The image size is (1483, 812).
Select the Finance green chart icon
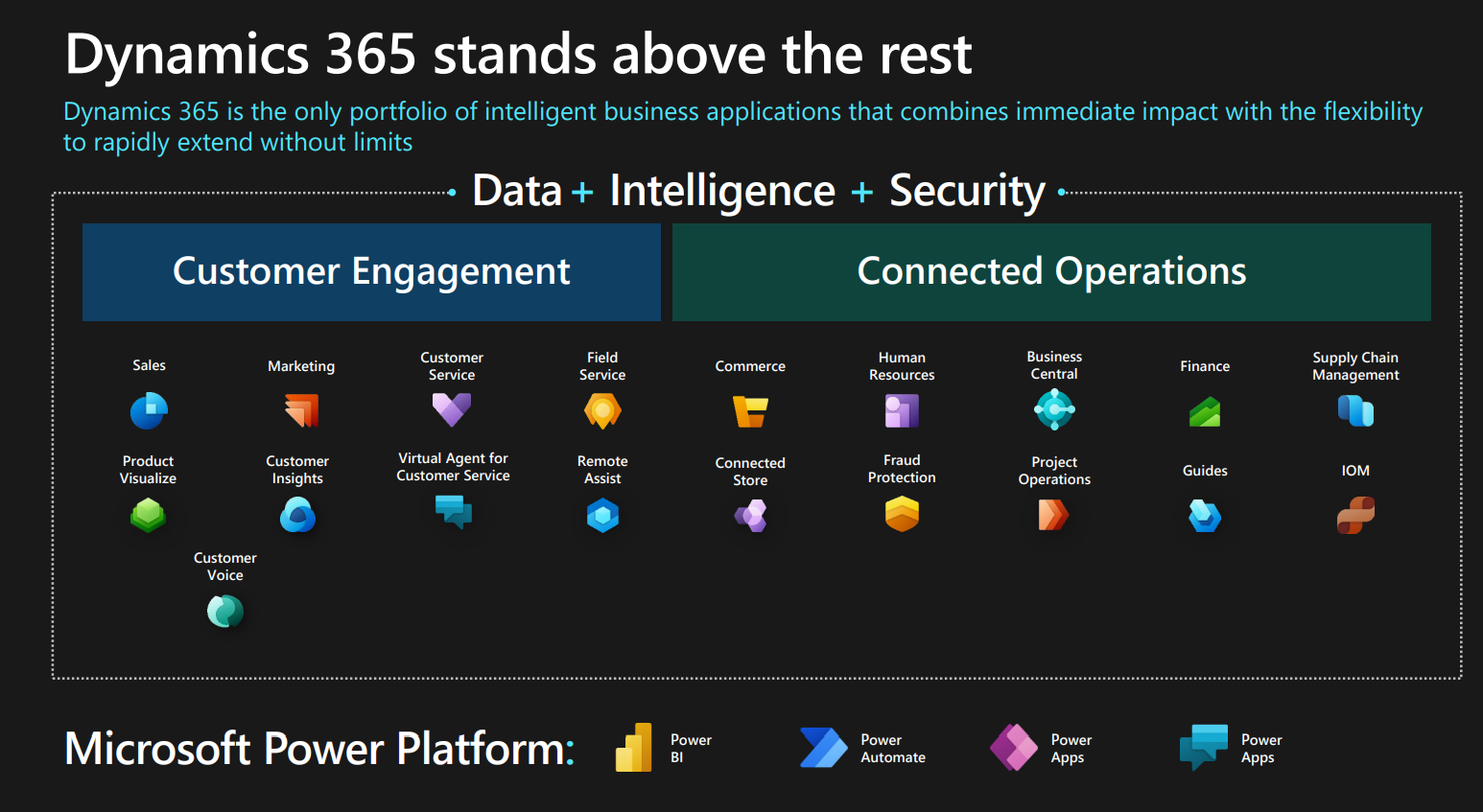[1205, 413]
